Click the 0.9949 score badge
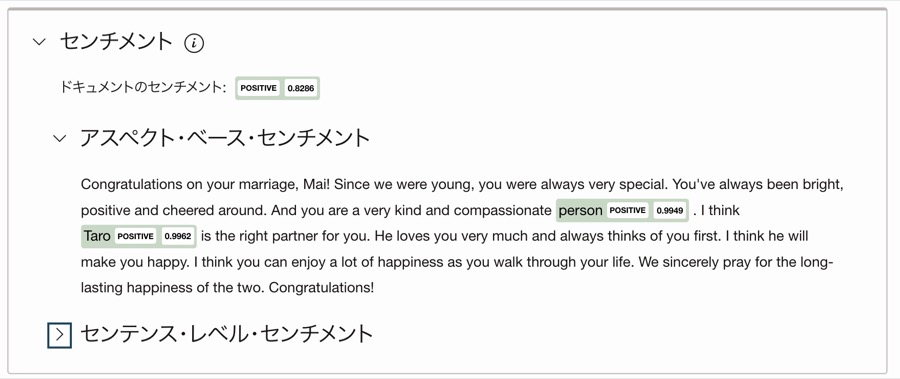 point(670,211)
